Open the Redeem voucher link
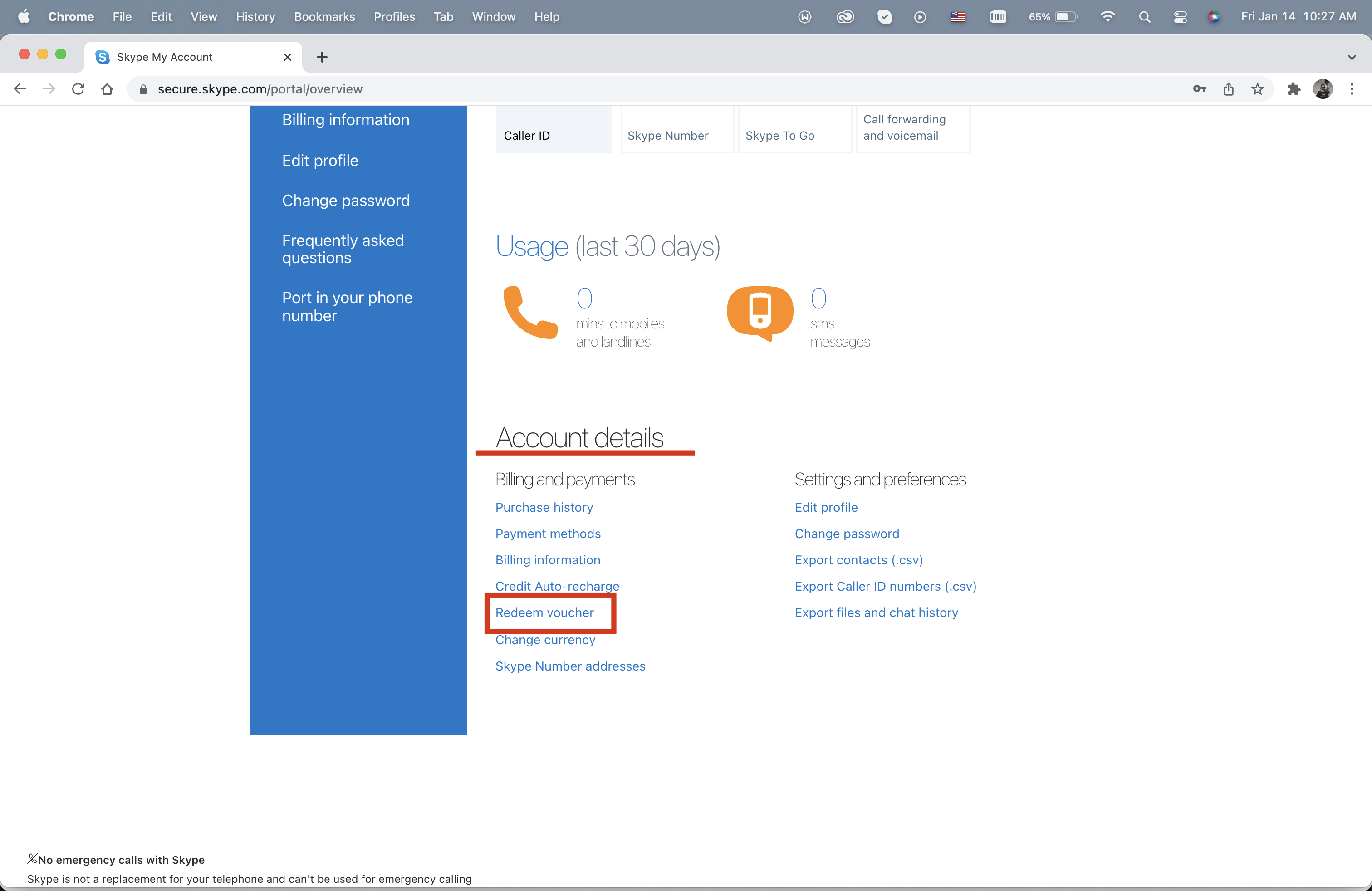The width and height of the screenshot is (1372, 891). point(544,612)
